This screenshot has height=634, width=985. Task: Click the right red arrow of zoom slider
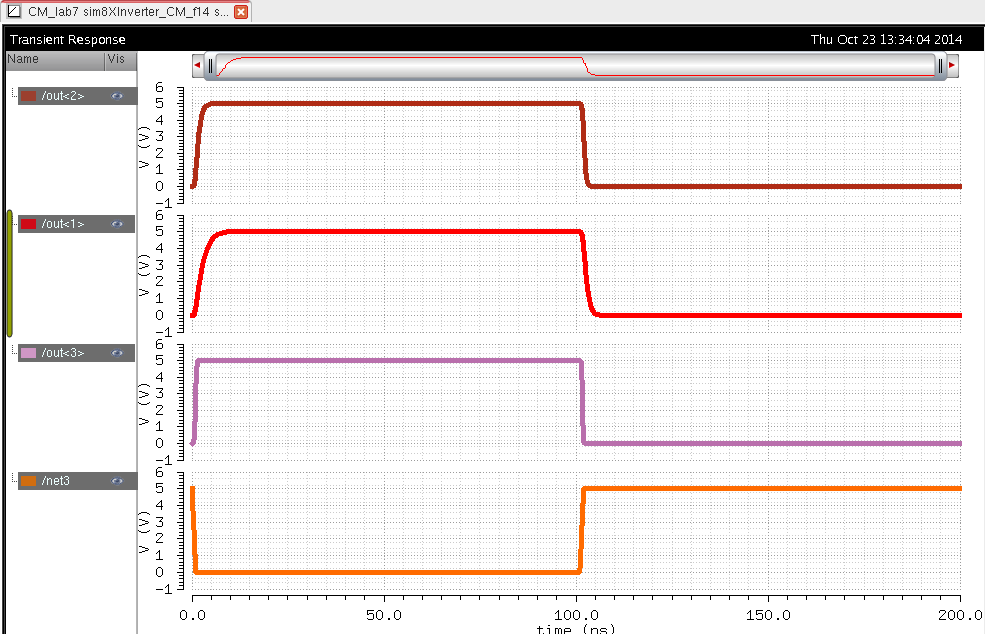point(952,65)
